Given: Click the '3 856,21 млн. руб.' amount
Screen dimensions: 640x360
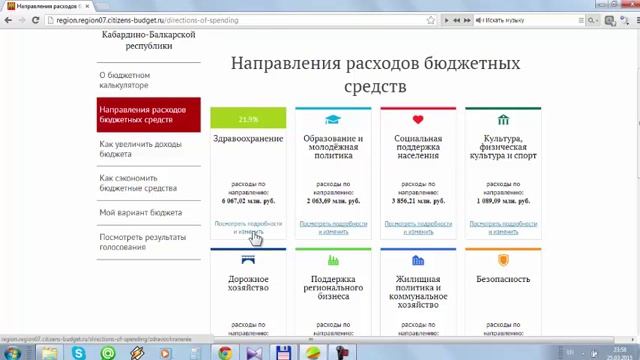Looking at the screenshot, I should pyautogui.click(x=418, y=201).
